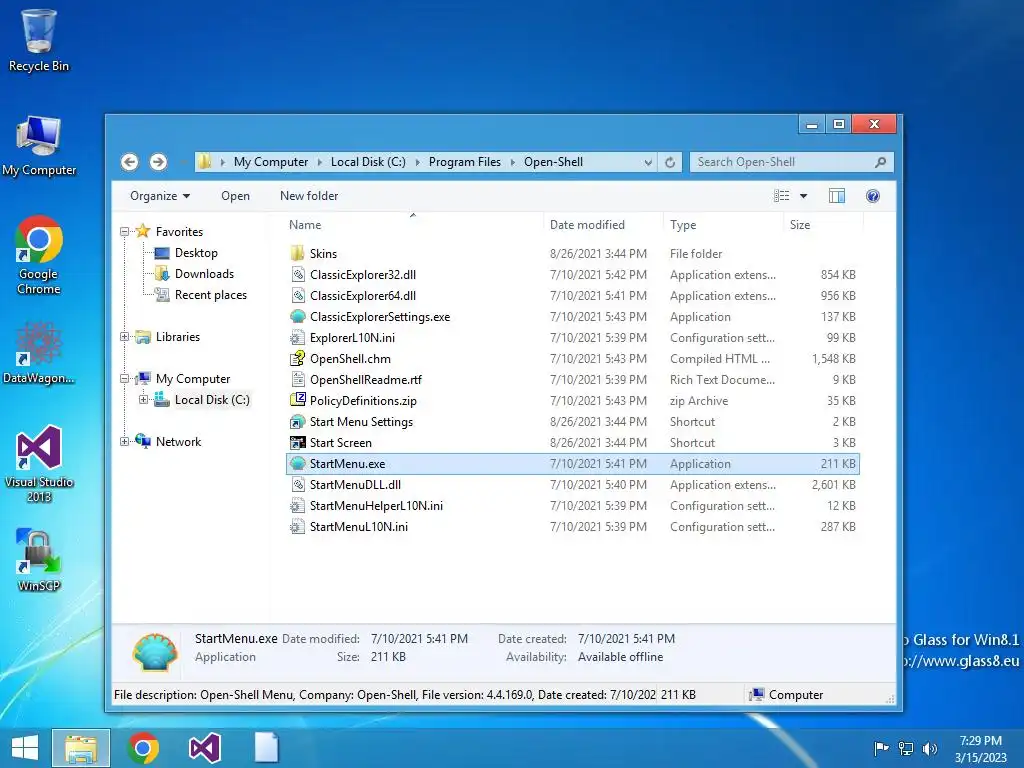Image resolution: width=1024 pixels, height=768 pixels.
Task: Click Program Files in the breadcrumb
Action: (464, 162)
